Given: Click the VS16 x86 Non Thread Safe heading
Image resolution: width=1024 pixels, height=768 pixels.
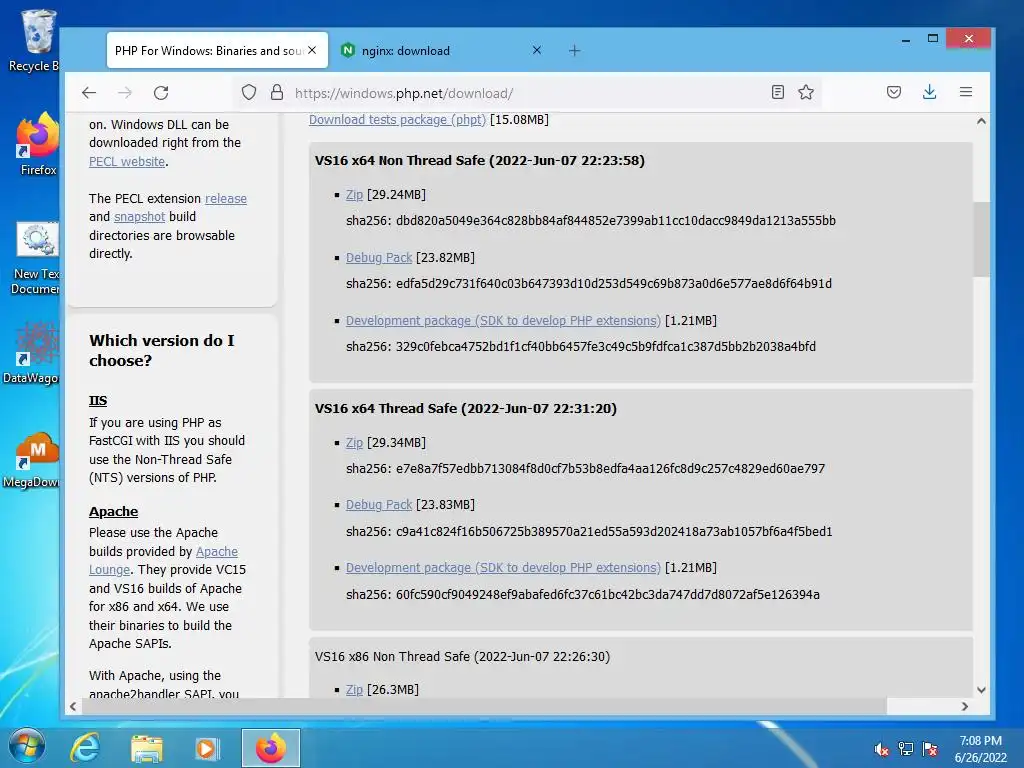Looking at the screenshot, I should click(462, 656).
